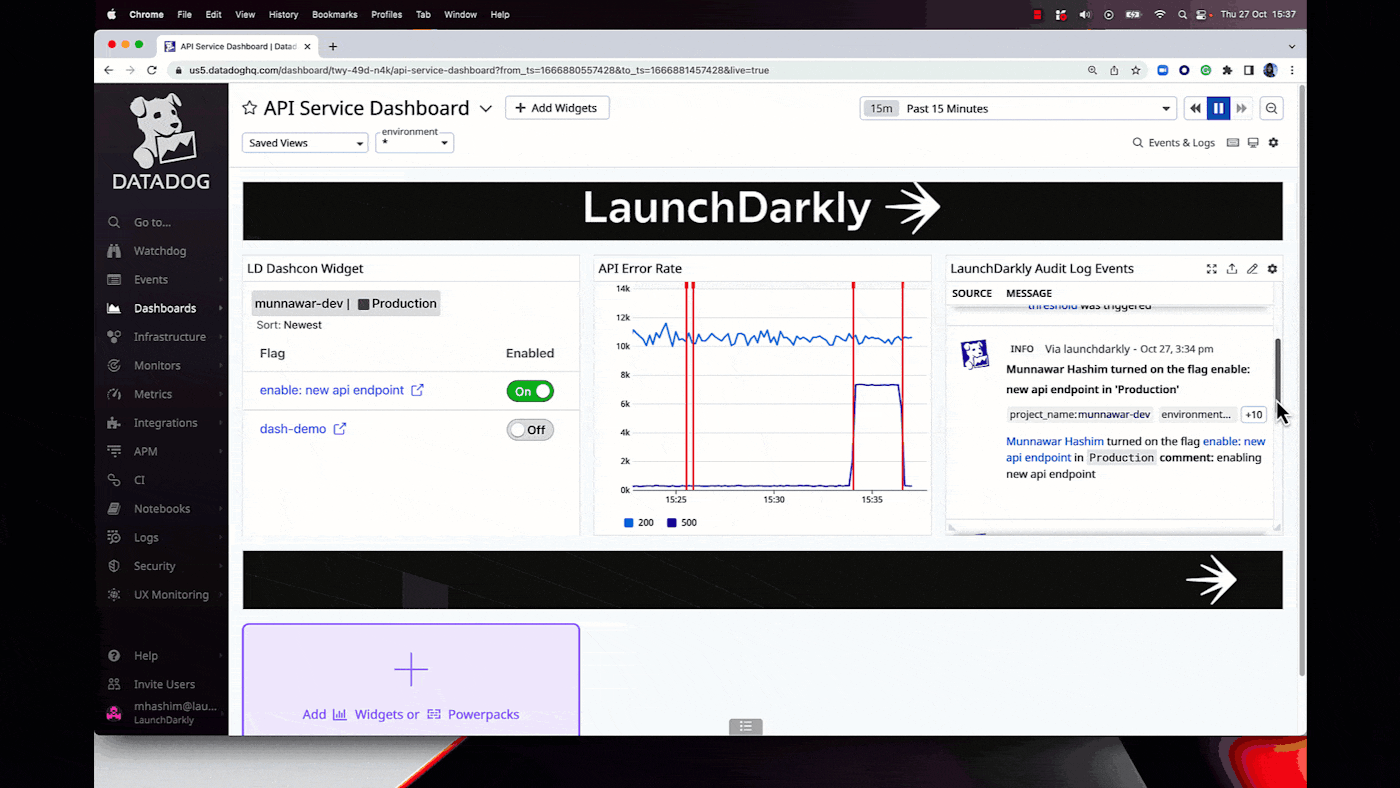This screenshot has width=1400, height=788.
Task: Click the Chrome tab search chevron
Action: click(1291, 46)
